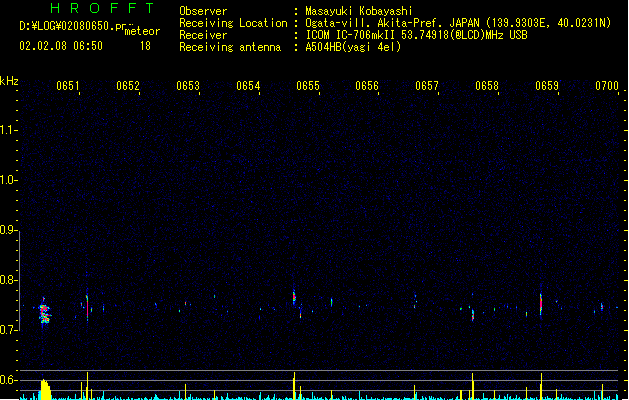The image size is (629, 400).
Task: Click the 0651 time axis marker
Action: point(68,86)
